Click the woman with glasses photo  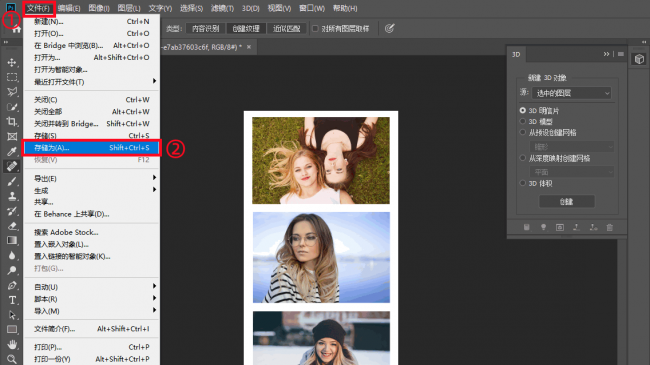click(321, 258)
